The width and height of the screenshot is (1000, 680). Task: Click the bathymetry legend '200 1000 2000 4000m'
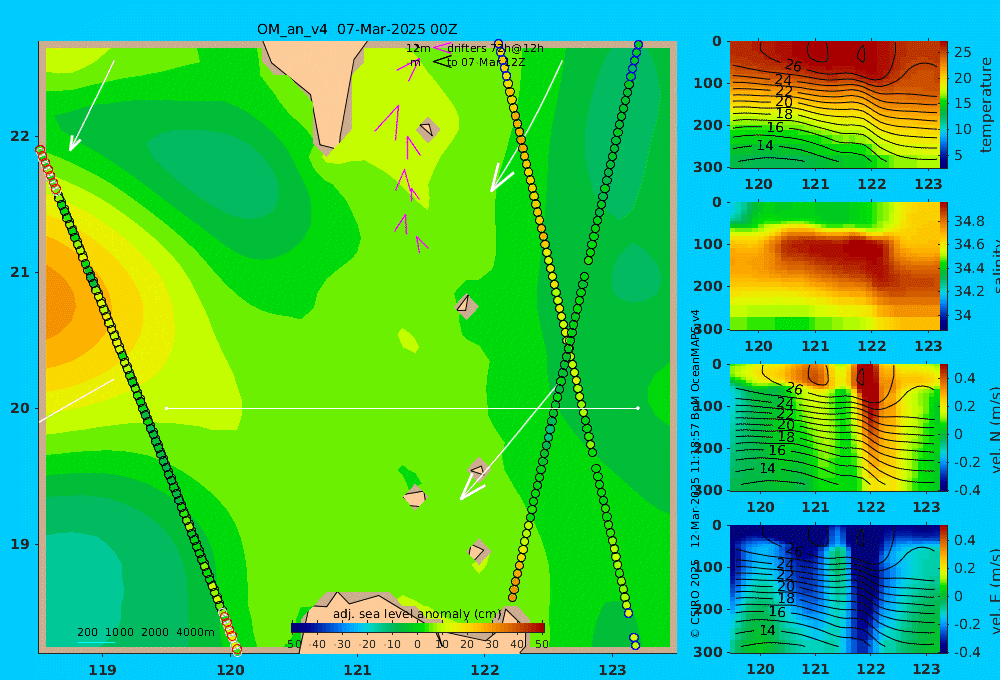145,632
